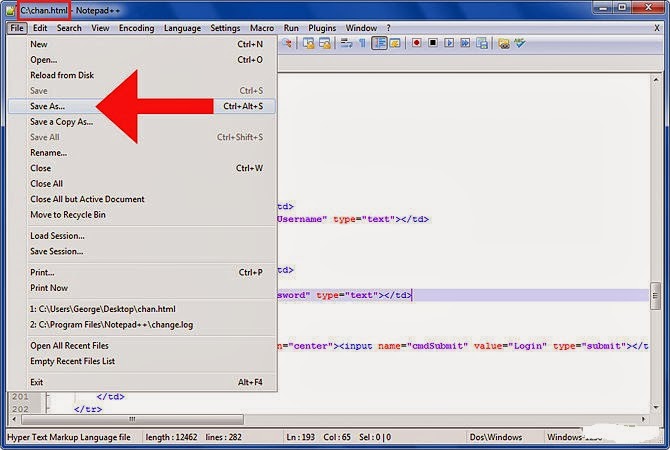Toggle the word wrap toolbar icon
Viewport: 670px width, 450px height.
pyautogui.click(x=346, y=43)
